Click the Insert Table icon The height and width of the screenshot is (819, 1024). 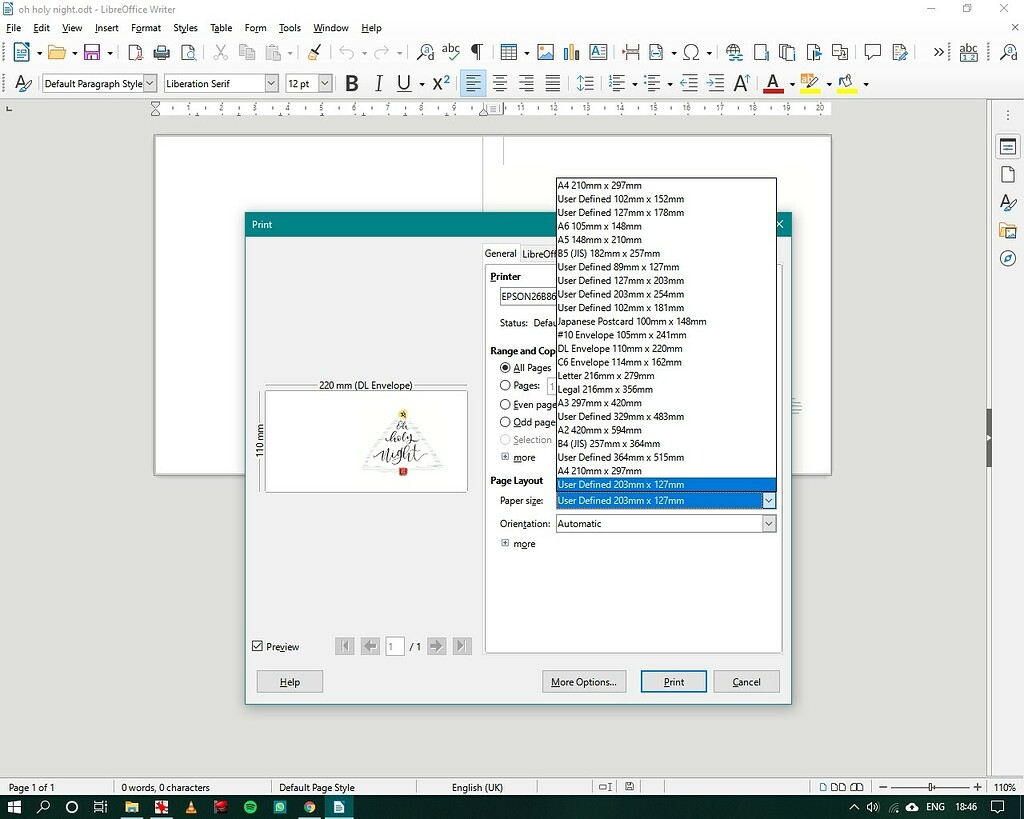click(508, 52)
